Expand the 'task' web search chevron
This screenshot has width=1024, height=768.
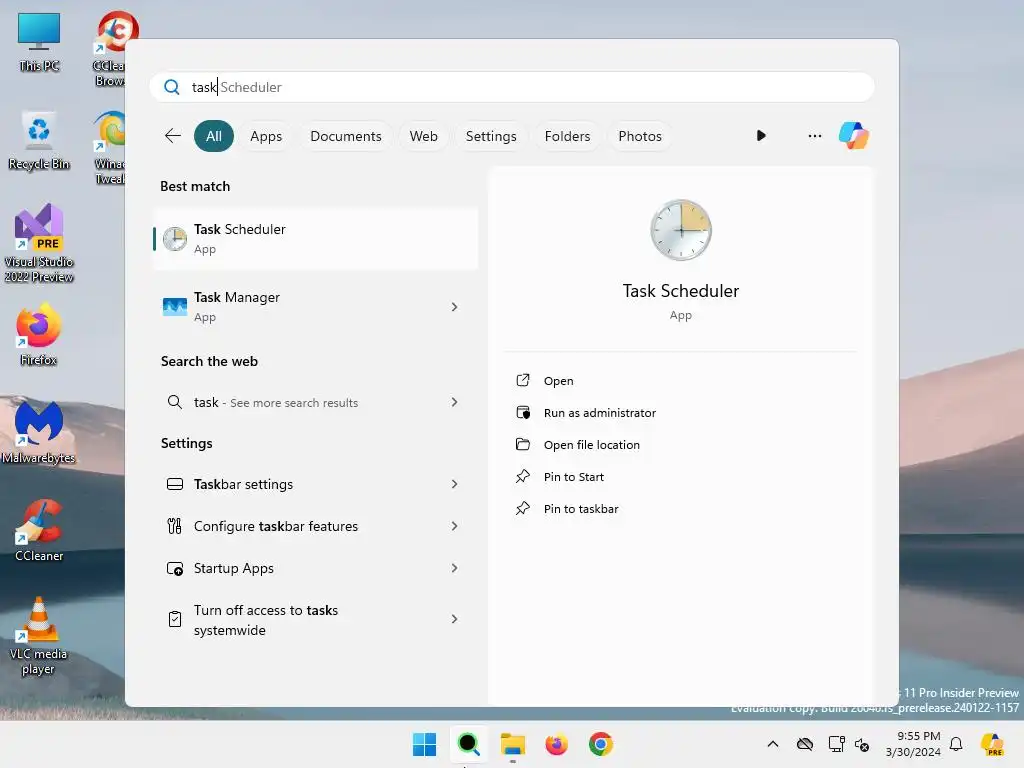click(455, 402)
